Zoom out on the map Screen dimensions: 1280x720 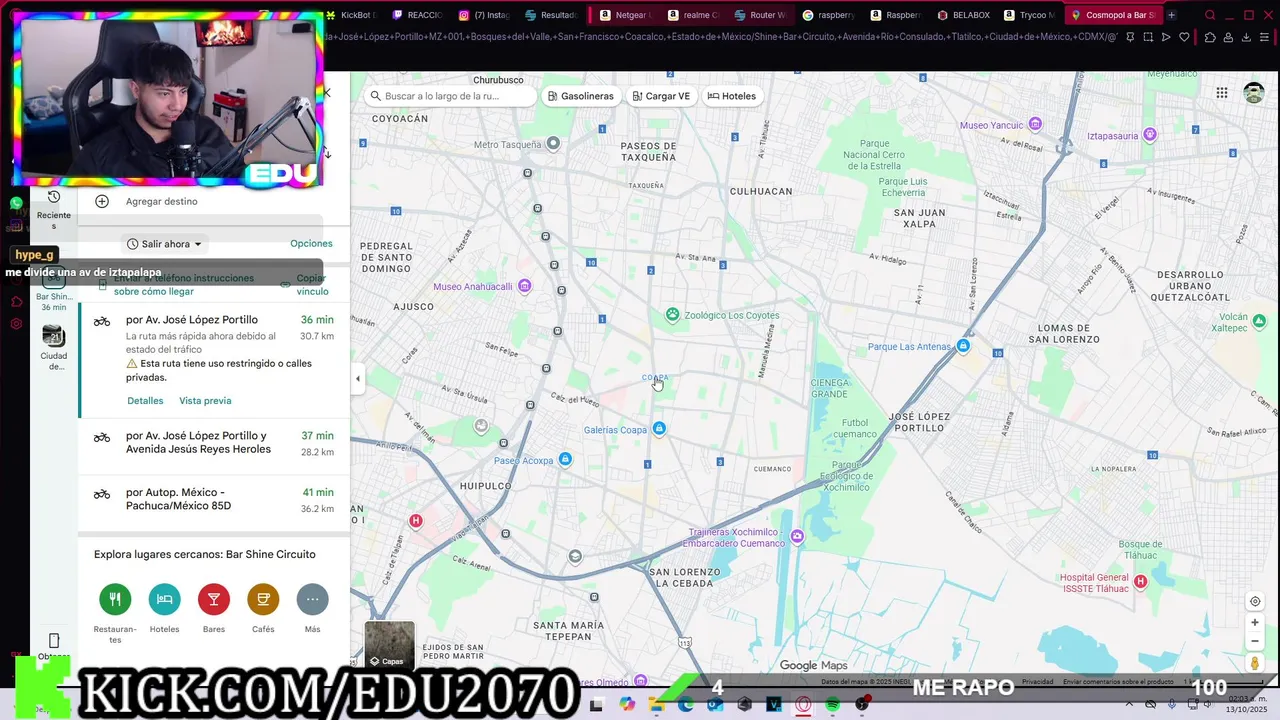(1255, 641)
